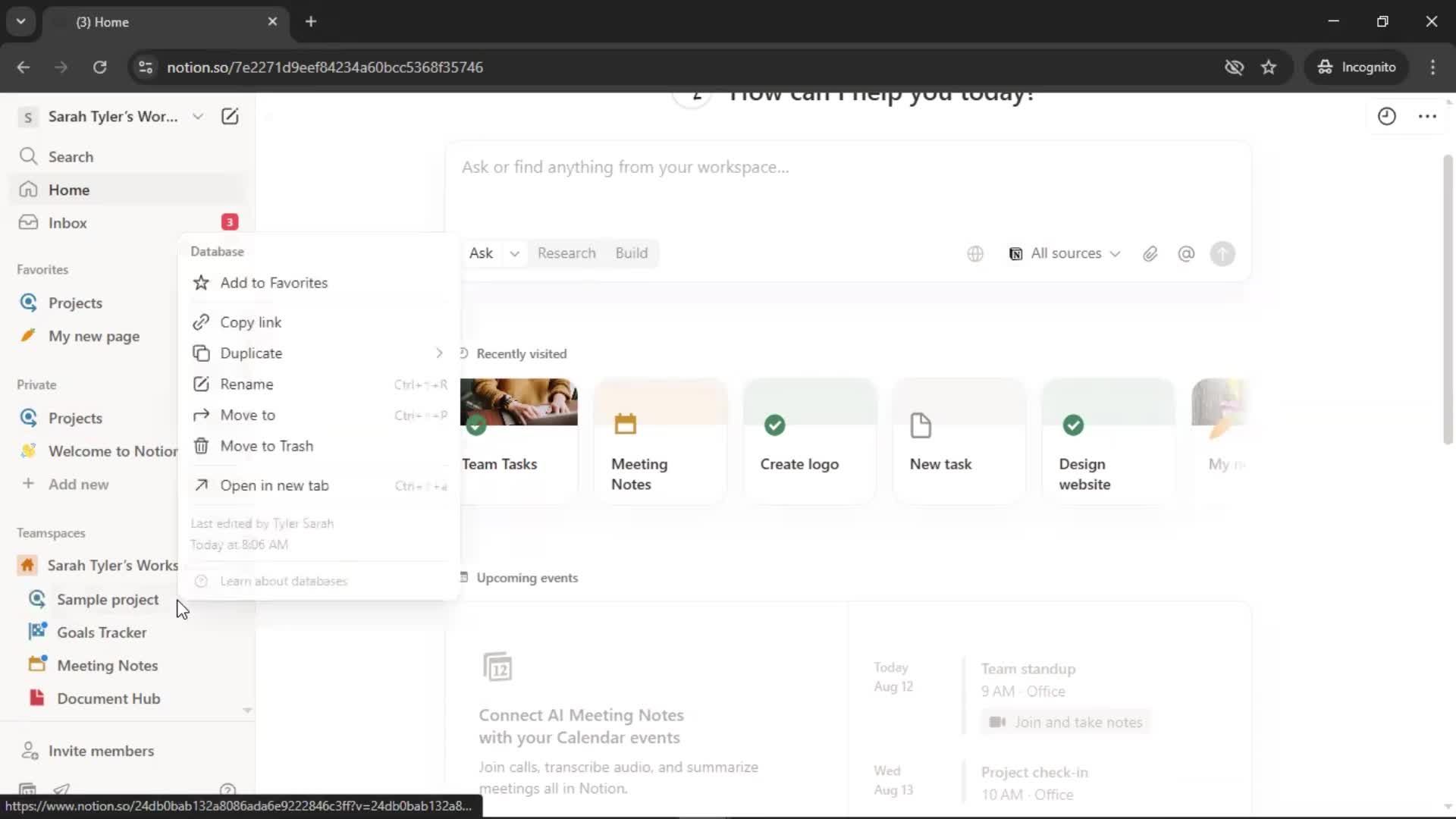Click the Ask mode button
Screen dimensions: 1456x819
tap(481, 253)
